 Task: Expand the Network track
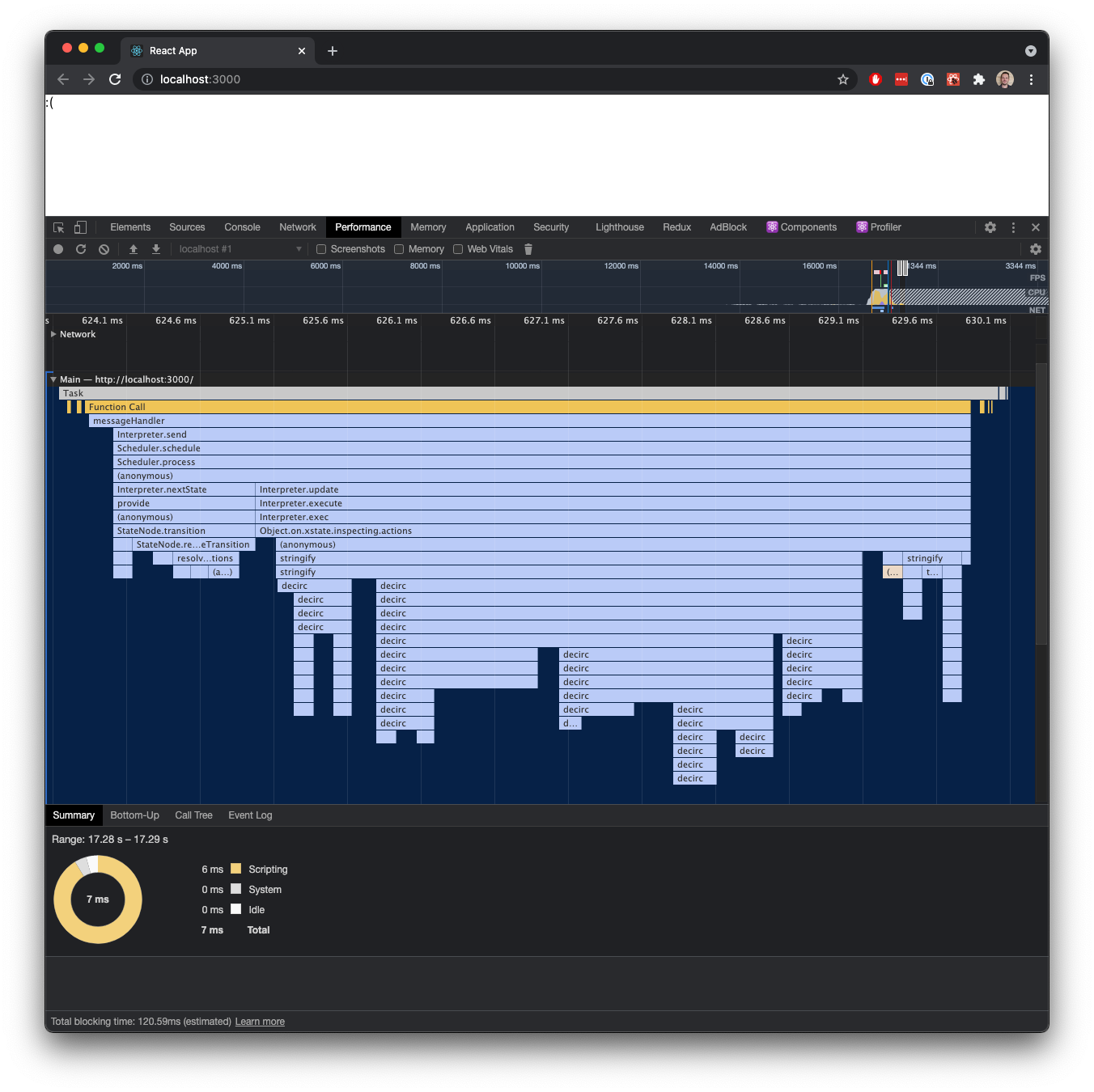(53, 334)
